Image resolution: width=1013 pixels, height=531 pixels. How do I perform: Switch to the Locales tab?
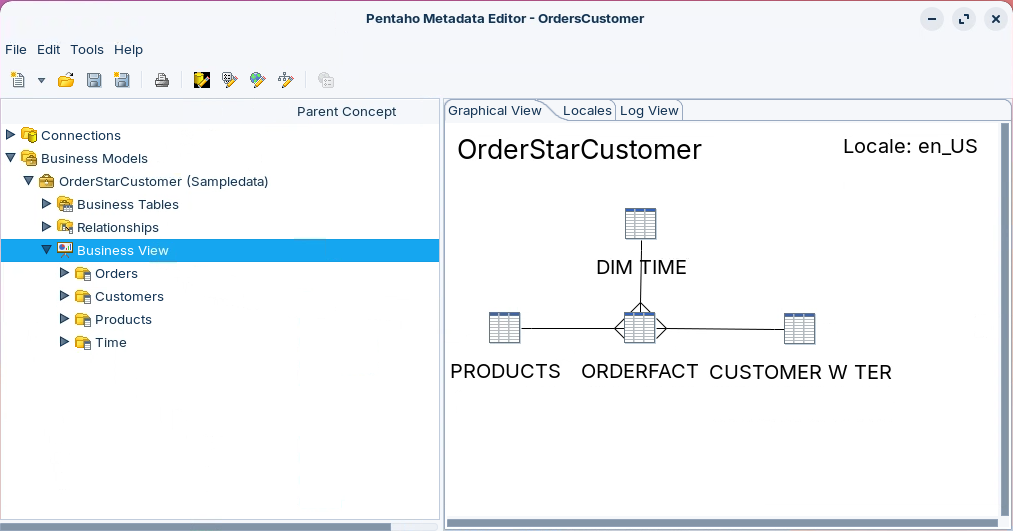pos(586,111)
